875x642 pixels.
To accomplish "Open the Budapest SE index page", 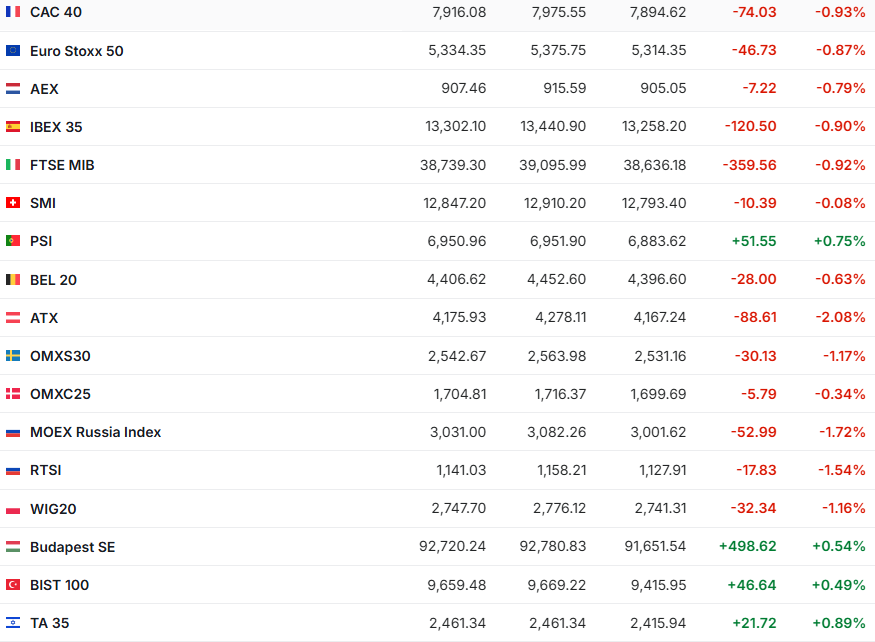I will coord(72,547).
